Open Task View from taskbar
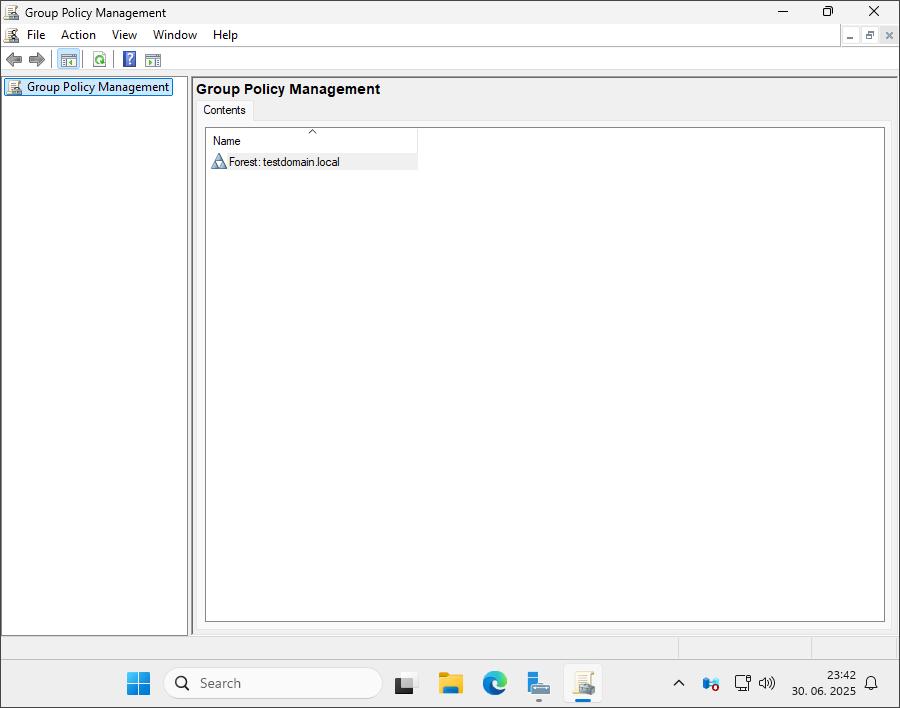Screen dimensions: 900x708 coord(406,683)
